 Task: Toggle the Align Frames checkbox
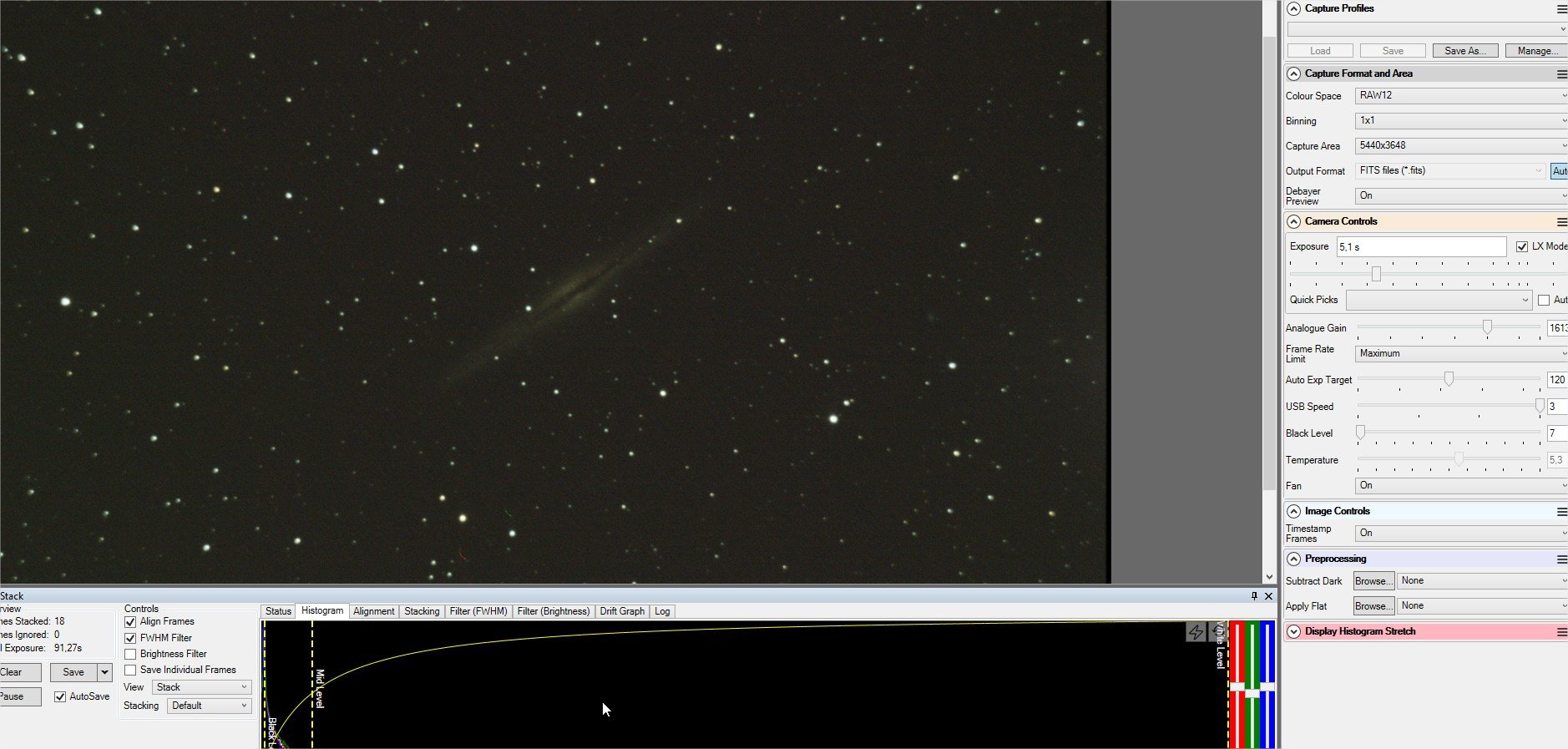[130, 622]
